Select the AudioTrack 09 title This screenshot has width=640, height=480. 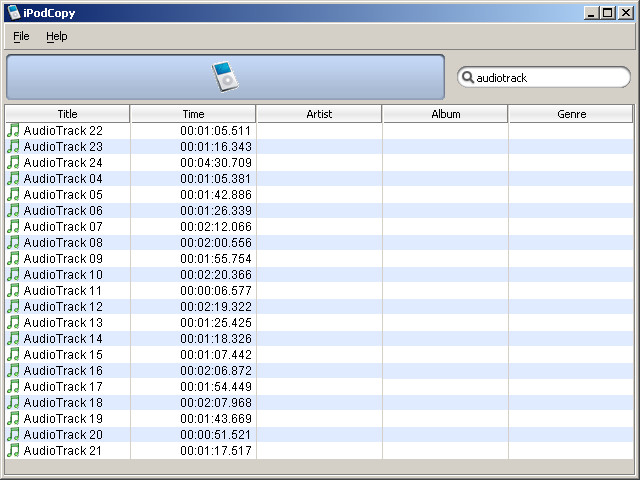(63, 258)
